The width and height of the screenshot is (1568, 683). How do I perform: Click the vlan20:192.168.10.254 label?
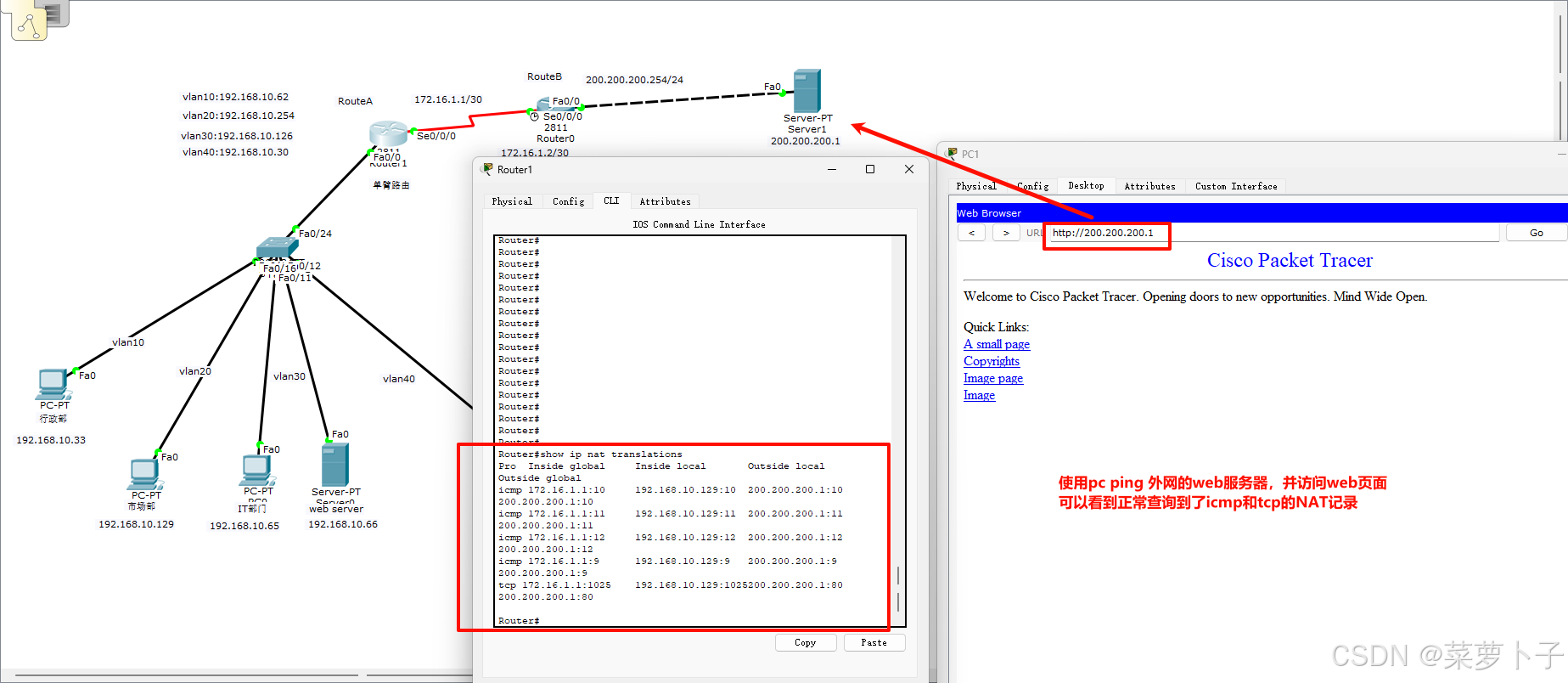[239, 116]
